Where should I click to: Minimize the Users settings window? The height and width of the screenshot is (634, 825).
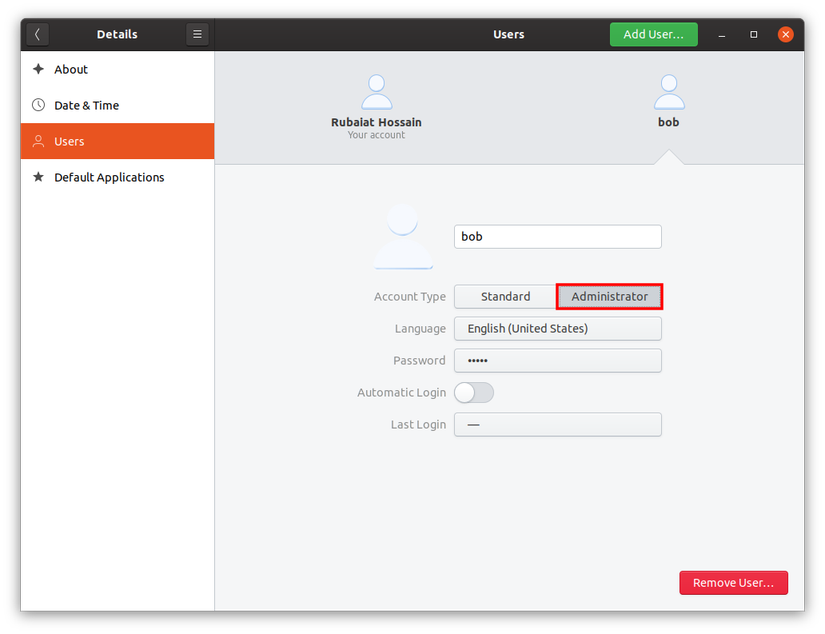pos(722,35)
